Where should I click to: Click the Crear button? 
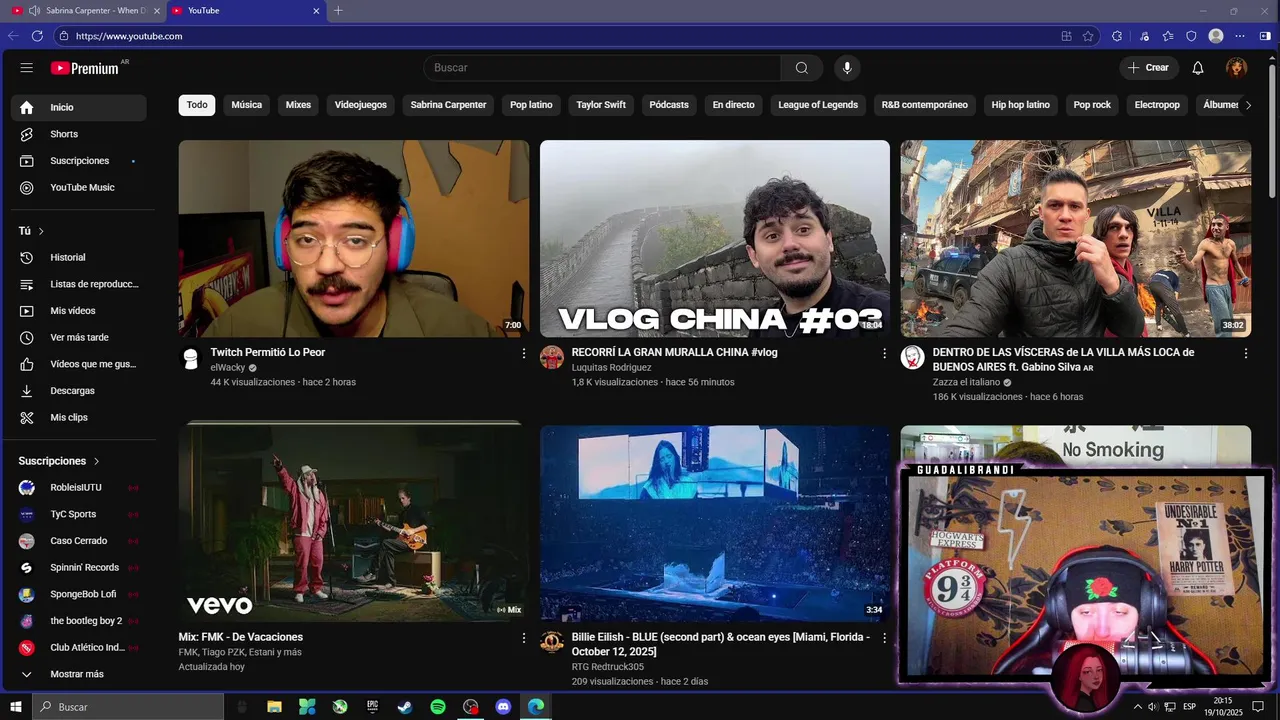(1148, 68)
